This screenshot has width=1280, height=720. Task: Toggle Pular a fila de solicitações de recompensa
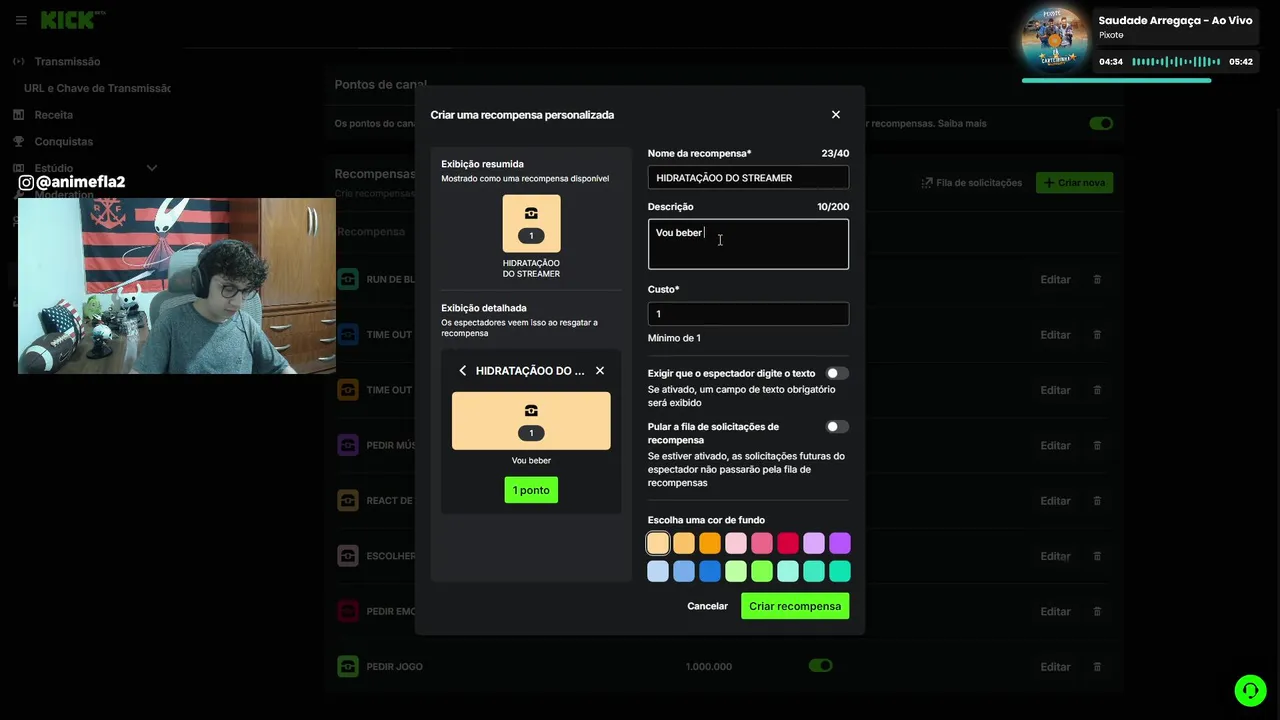(x=837, y=427)
